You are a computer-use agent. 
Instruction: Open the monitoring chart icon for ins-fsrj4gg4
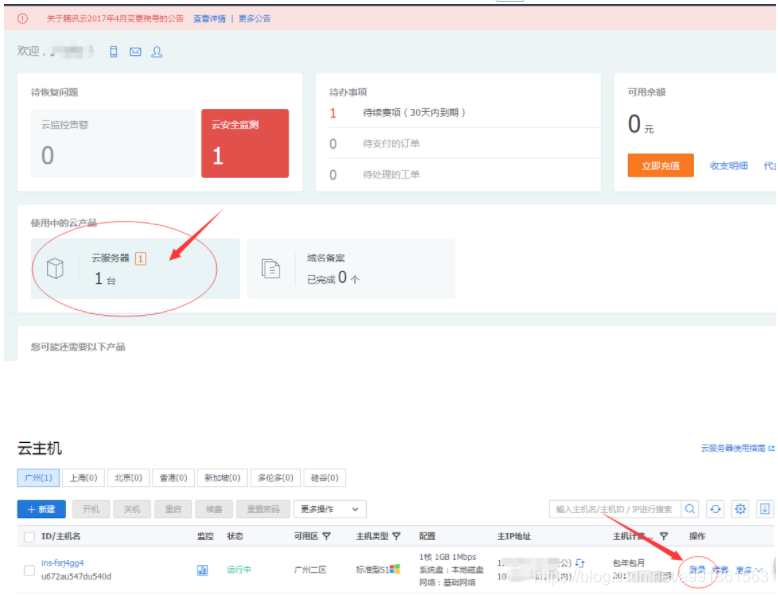click(202, 570)
